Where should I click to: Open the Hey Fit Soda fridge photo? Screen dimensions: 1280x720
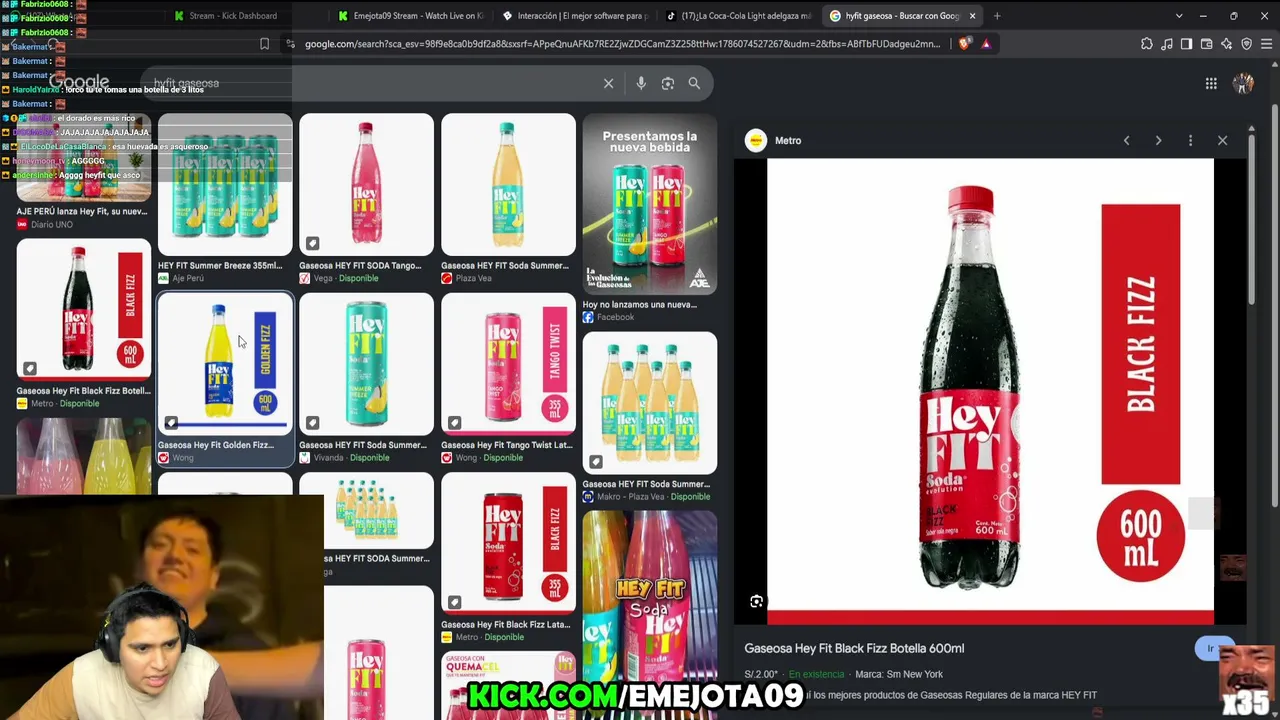point(650,600)
